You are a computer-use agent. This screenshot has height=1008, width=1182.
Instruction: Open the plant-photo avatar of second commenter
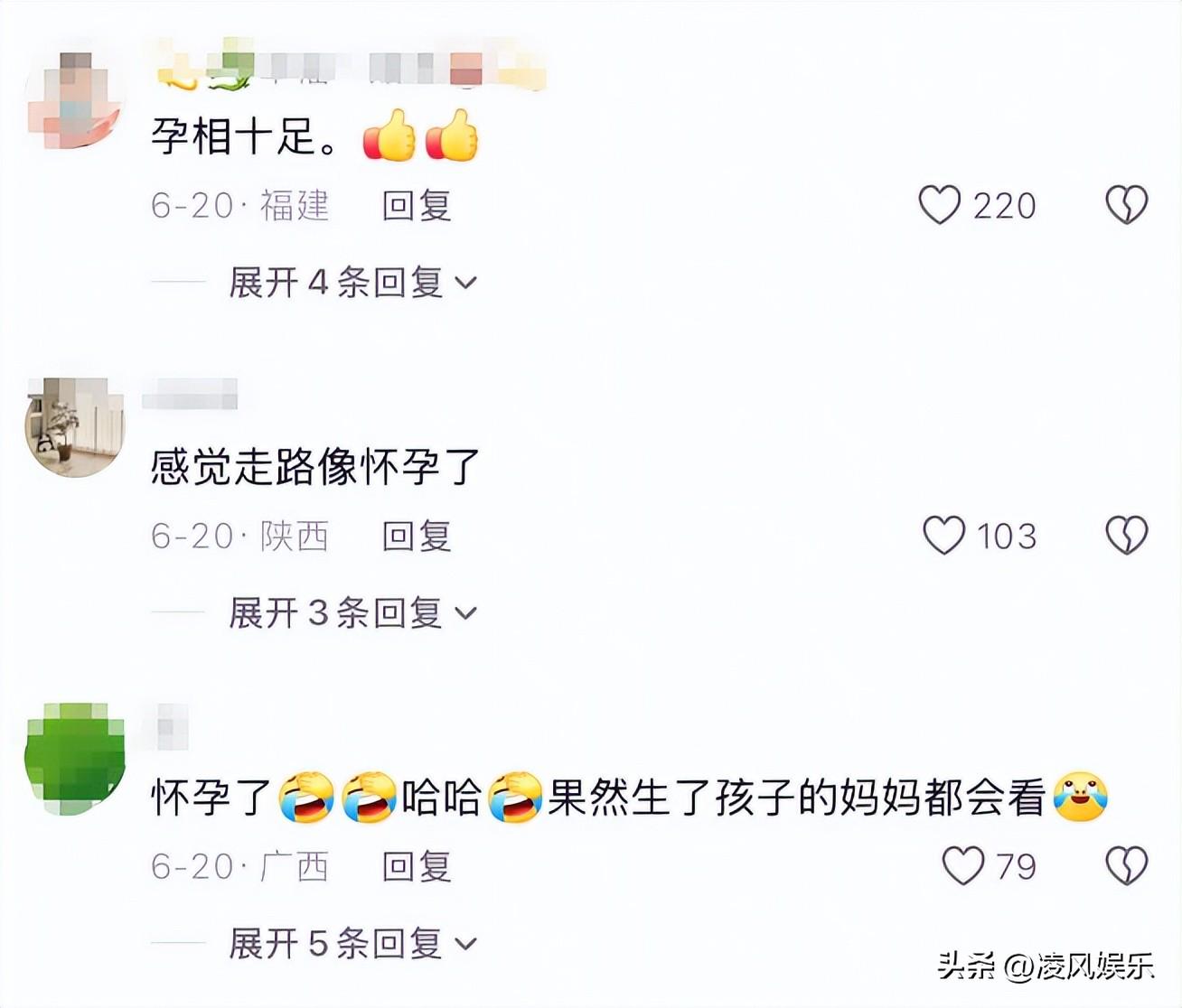[74, 427]
